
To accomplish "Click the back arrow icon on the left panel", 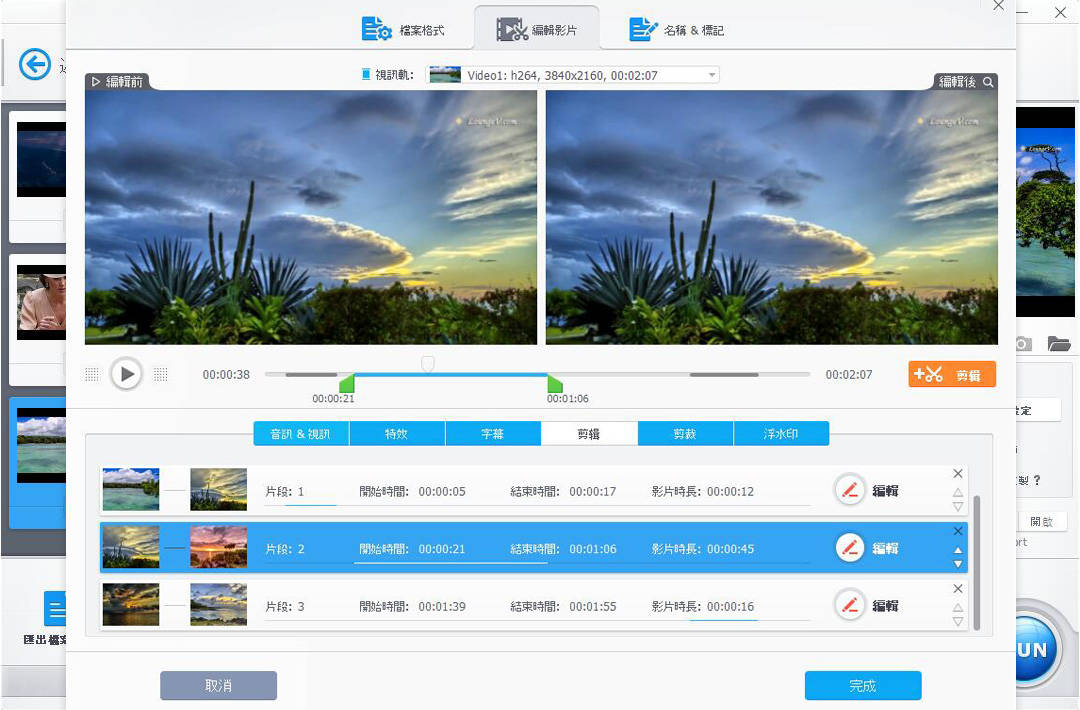I will click(34, 64).
